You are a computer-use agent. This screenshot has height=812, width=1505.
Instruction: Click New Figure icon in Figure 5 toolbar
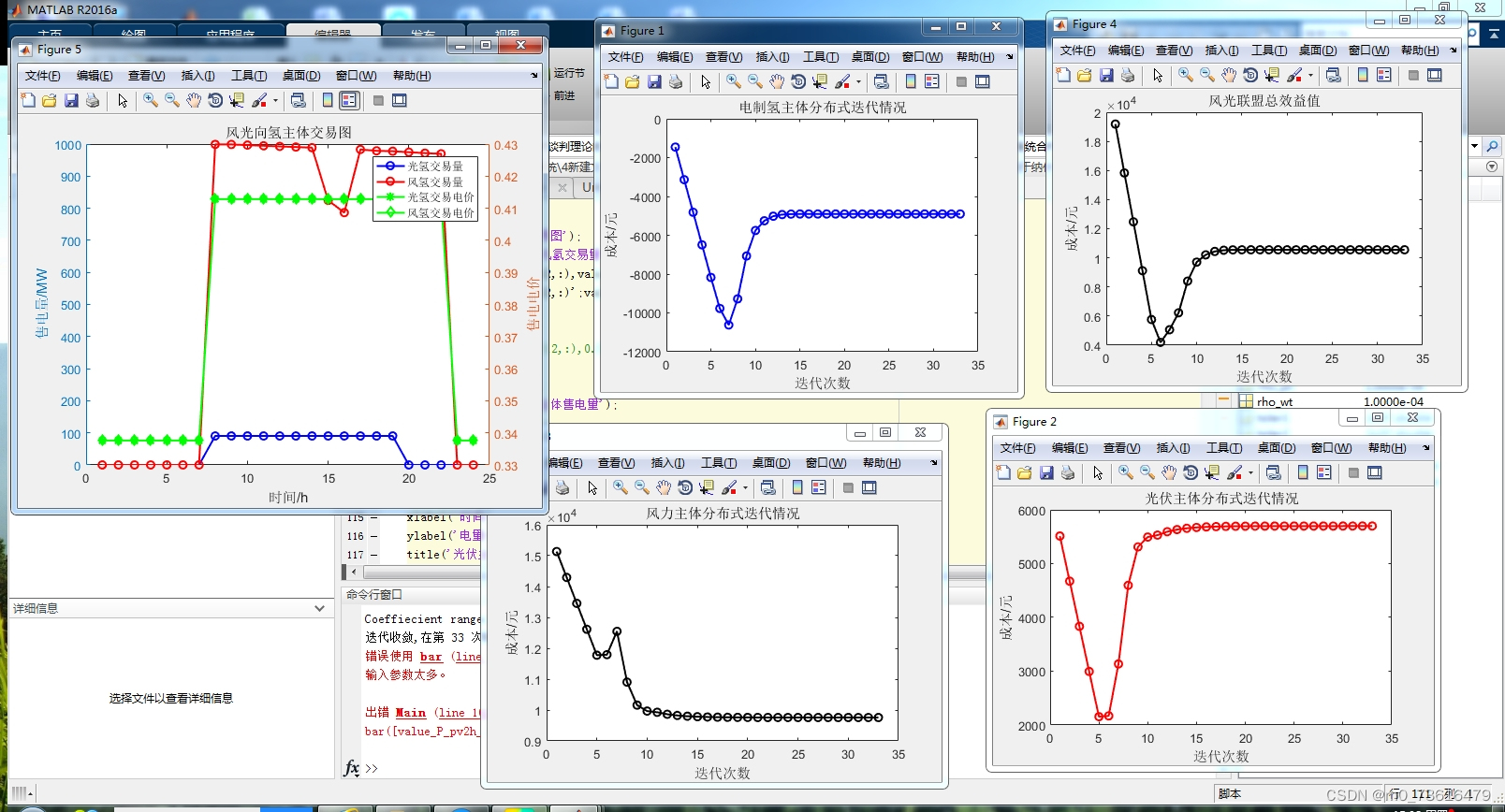tap(28, 100)
